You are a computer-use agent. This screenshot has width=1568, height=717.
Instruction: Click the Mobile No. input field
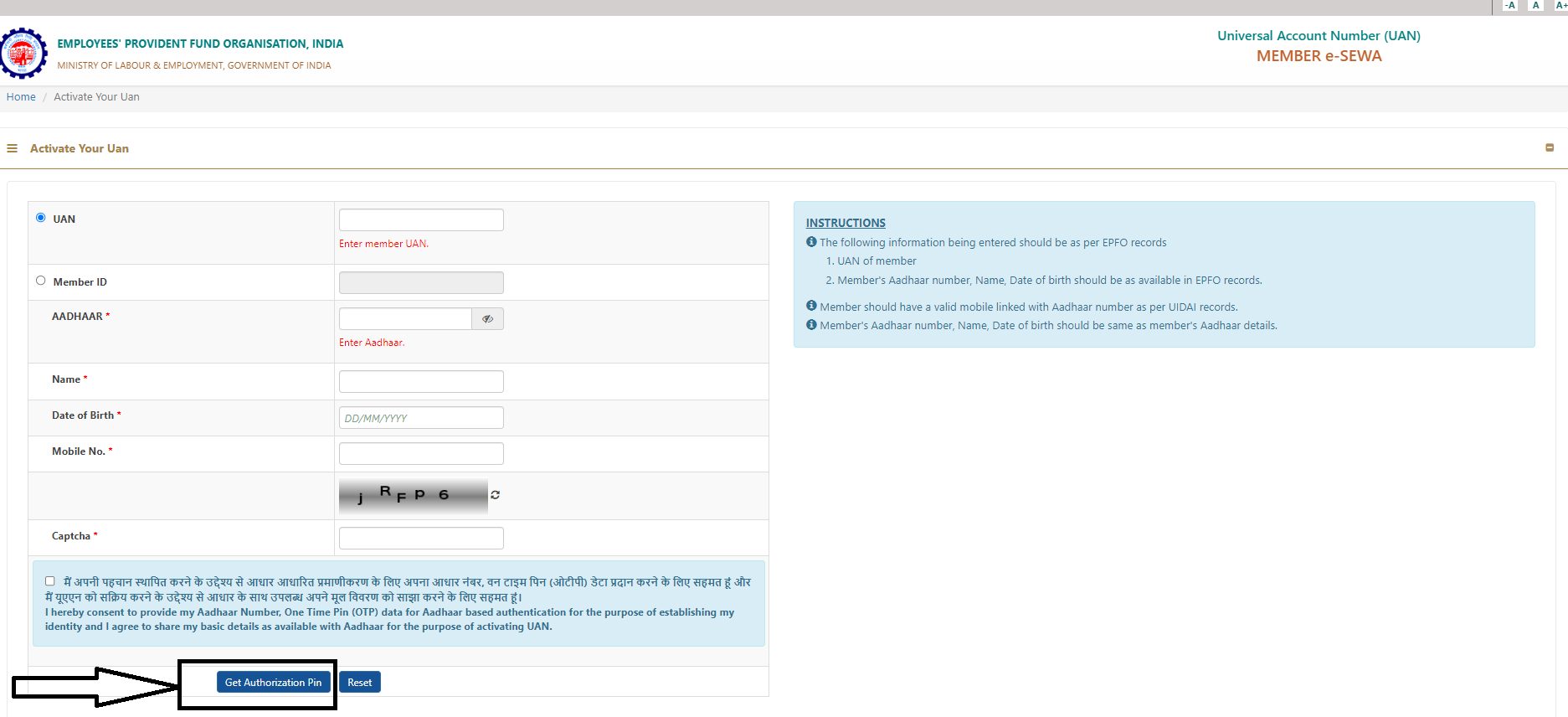[421, 453]
